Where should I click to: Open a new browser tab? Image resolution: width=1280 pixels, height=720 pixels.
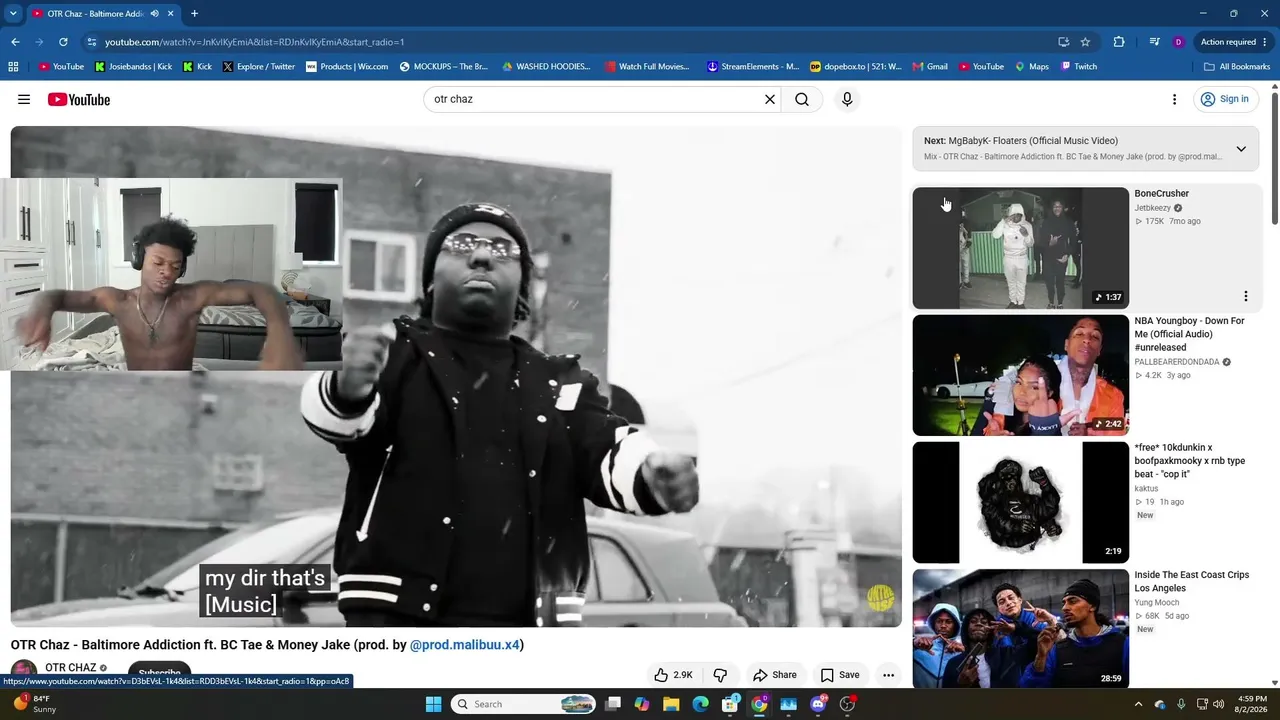pos(194,13)
